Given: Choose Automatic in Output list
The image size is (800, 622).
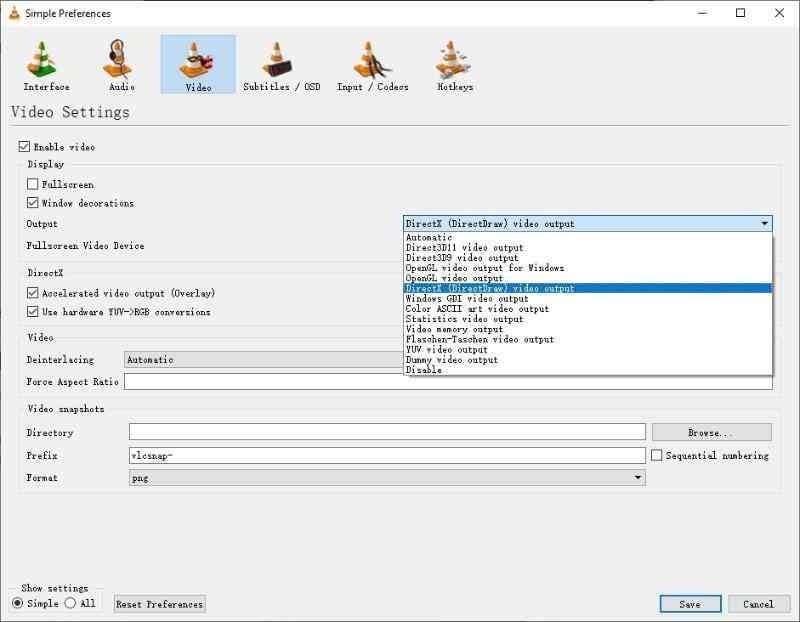Looking at the screenshot, I should coord(588,237).
